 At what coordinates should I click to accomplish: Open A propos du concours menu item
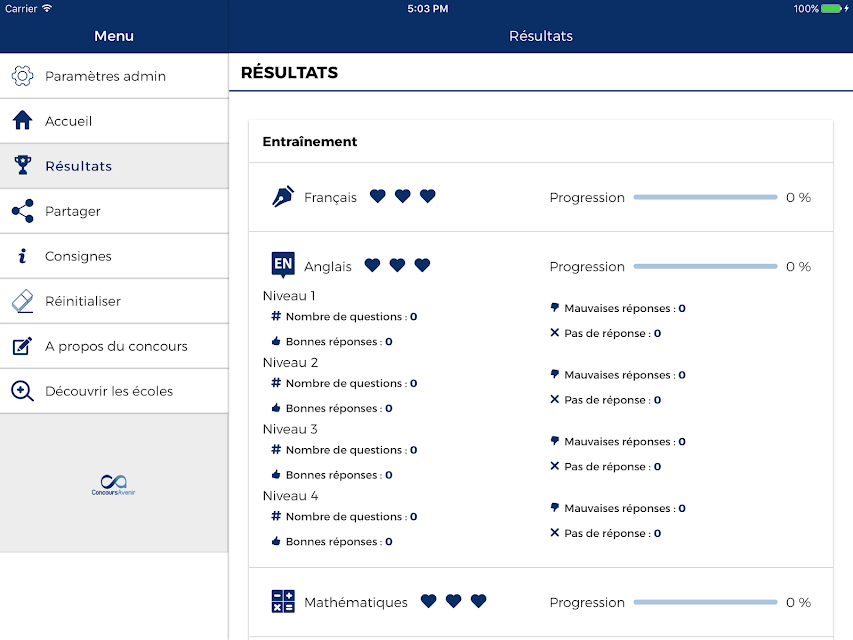coord(114,346)
